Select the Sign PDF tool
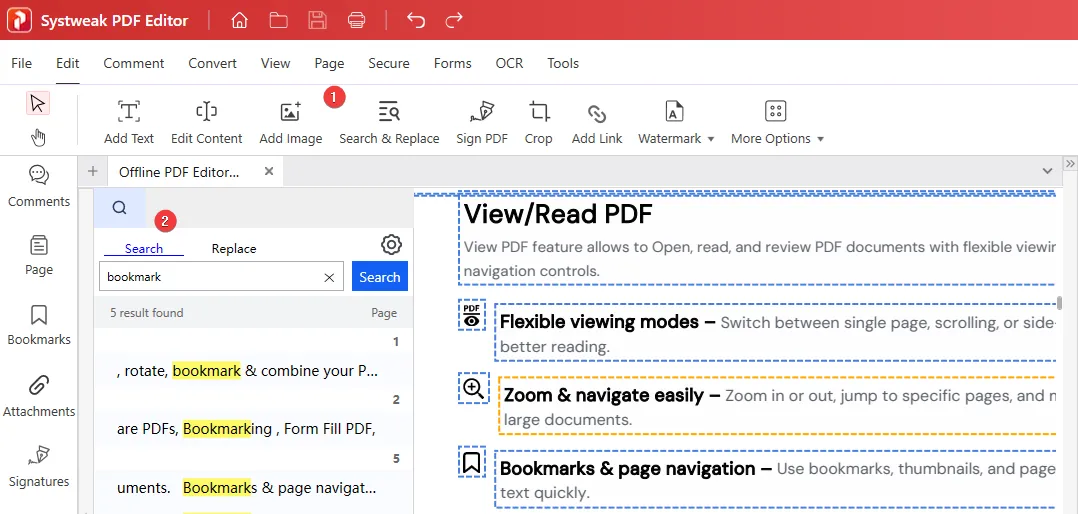1078x514 pixels. [x=482, y=122]
